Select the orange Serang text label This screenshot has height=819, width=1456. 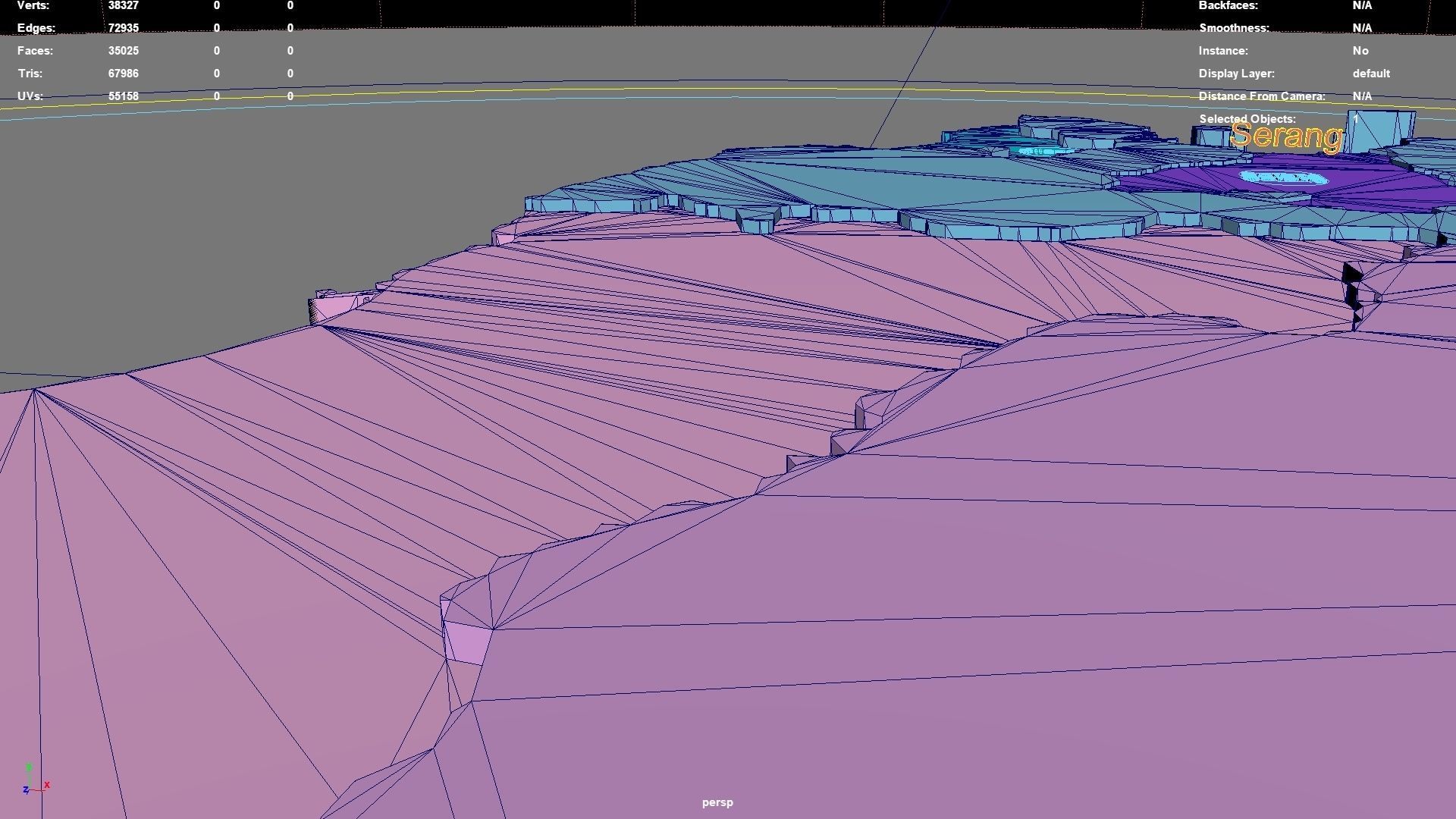[1286, 136]
